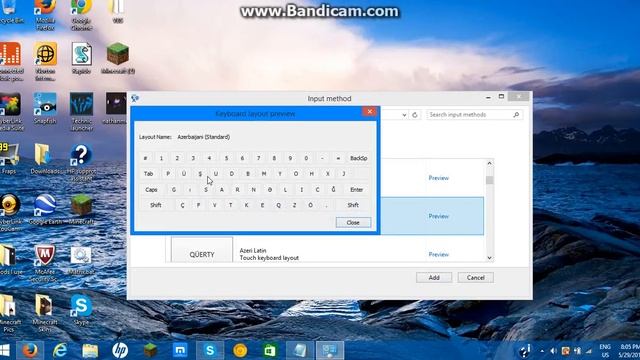Show hidden system tray icons
This screenshot has height=360, width=640.
542,351
